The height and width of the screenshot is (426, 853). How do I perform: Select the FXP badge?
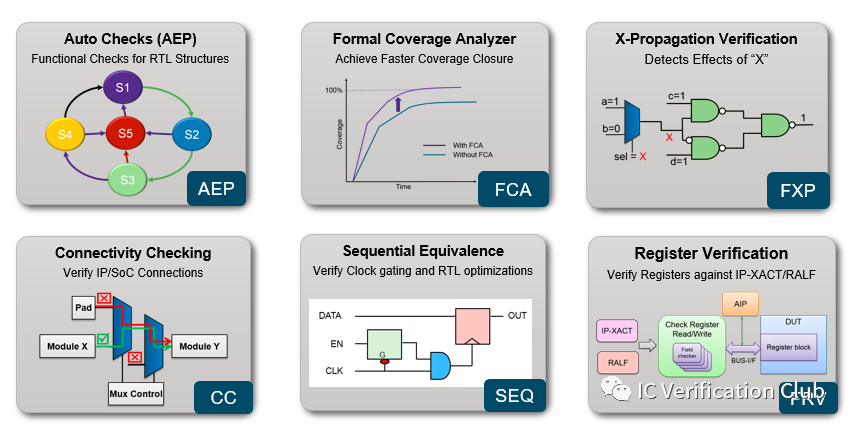pyautogui.click(x=797, y=188)
